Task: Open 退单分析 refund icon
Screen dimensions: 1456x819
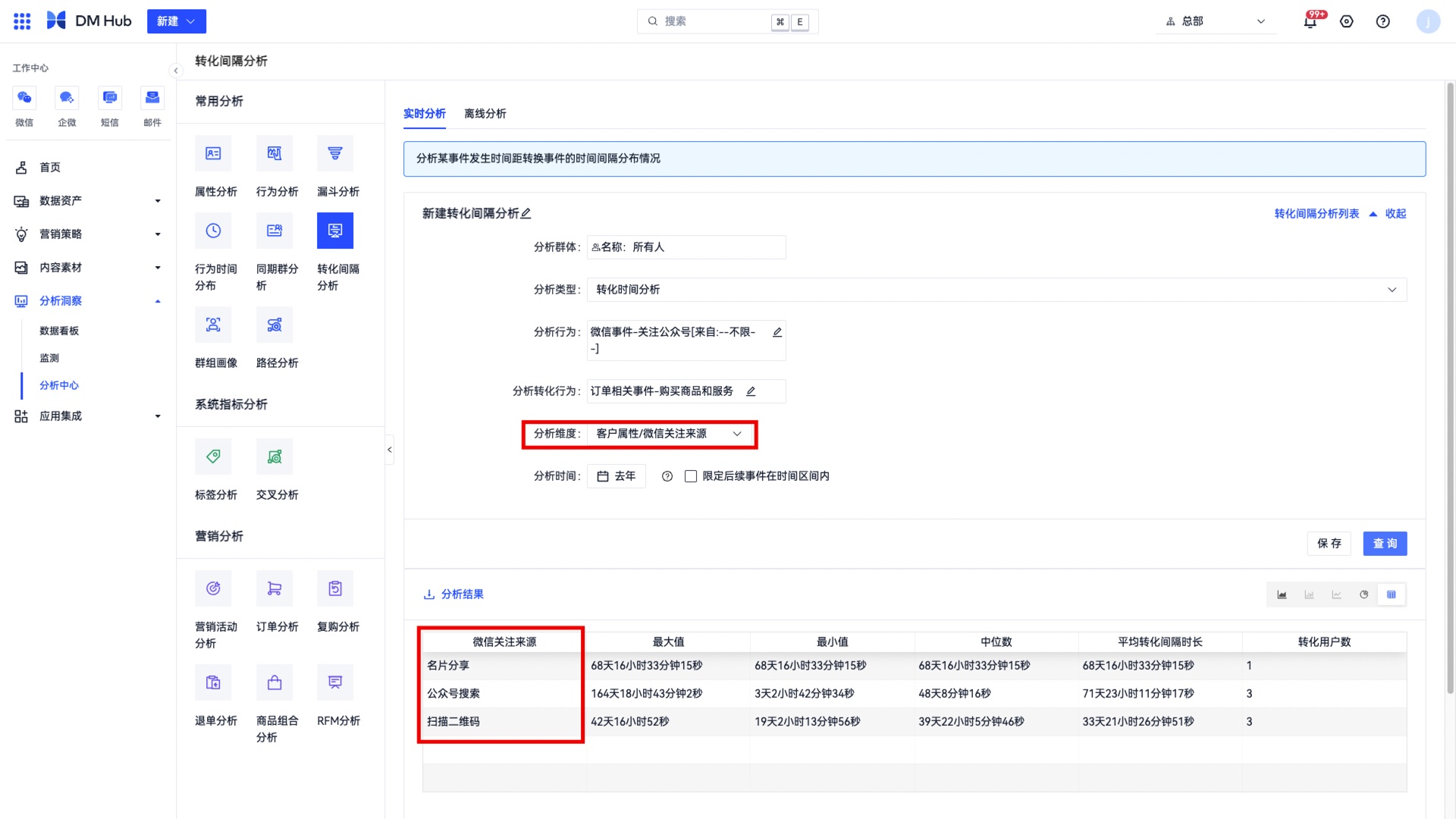Action: pyautogui.click(x=213, y=682)
